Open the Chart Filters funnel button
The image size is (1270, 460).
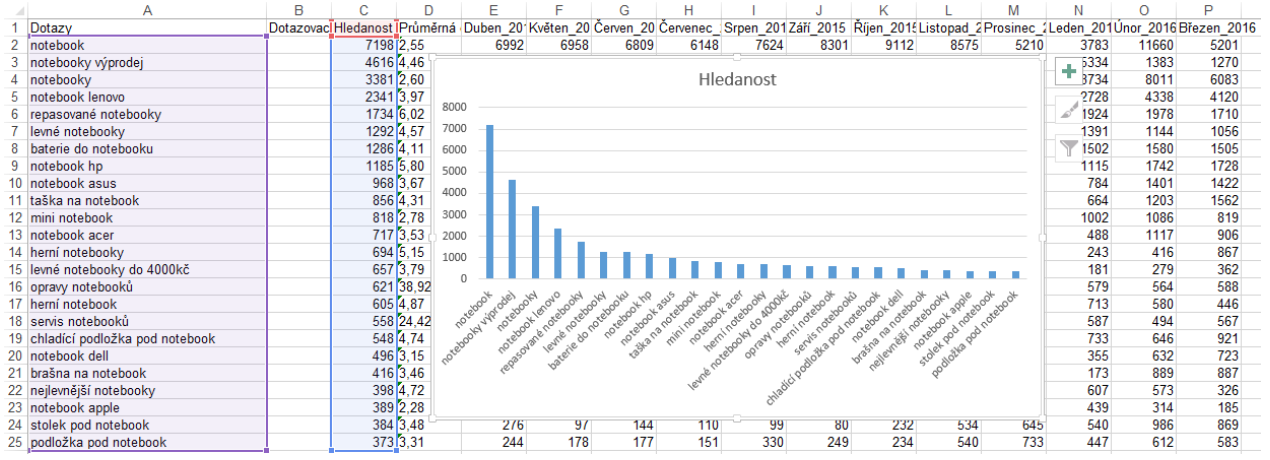pos(1069,149)
